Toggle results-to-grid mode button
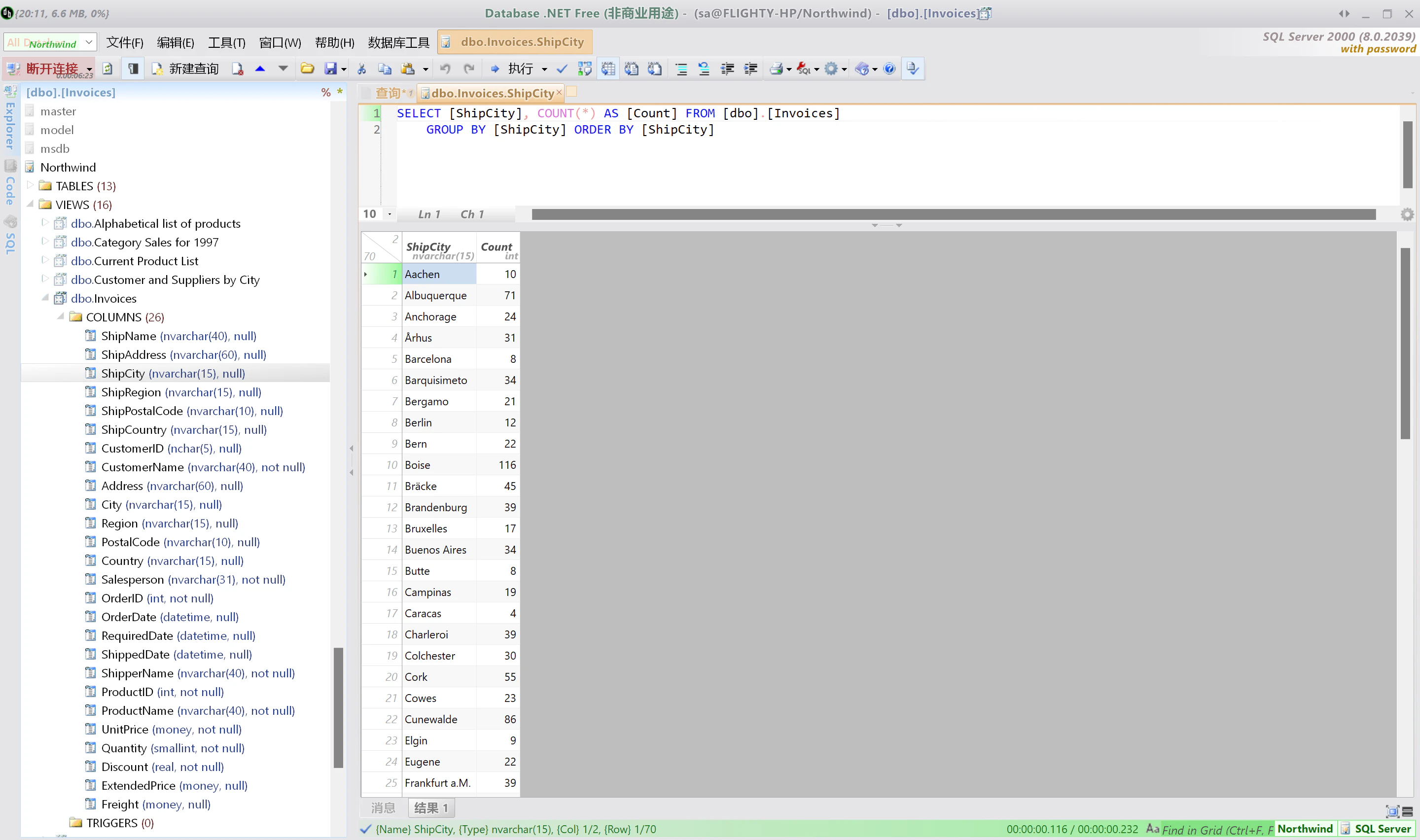The width and height of the screenshot is (1420, 840). click(x=608, y=69)
